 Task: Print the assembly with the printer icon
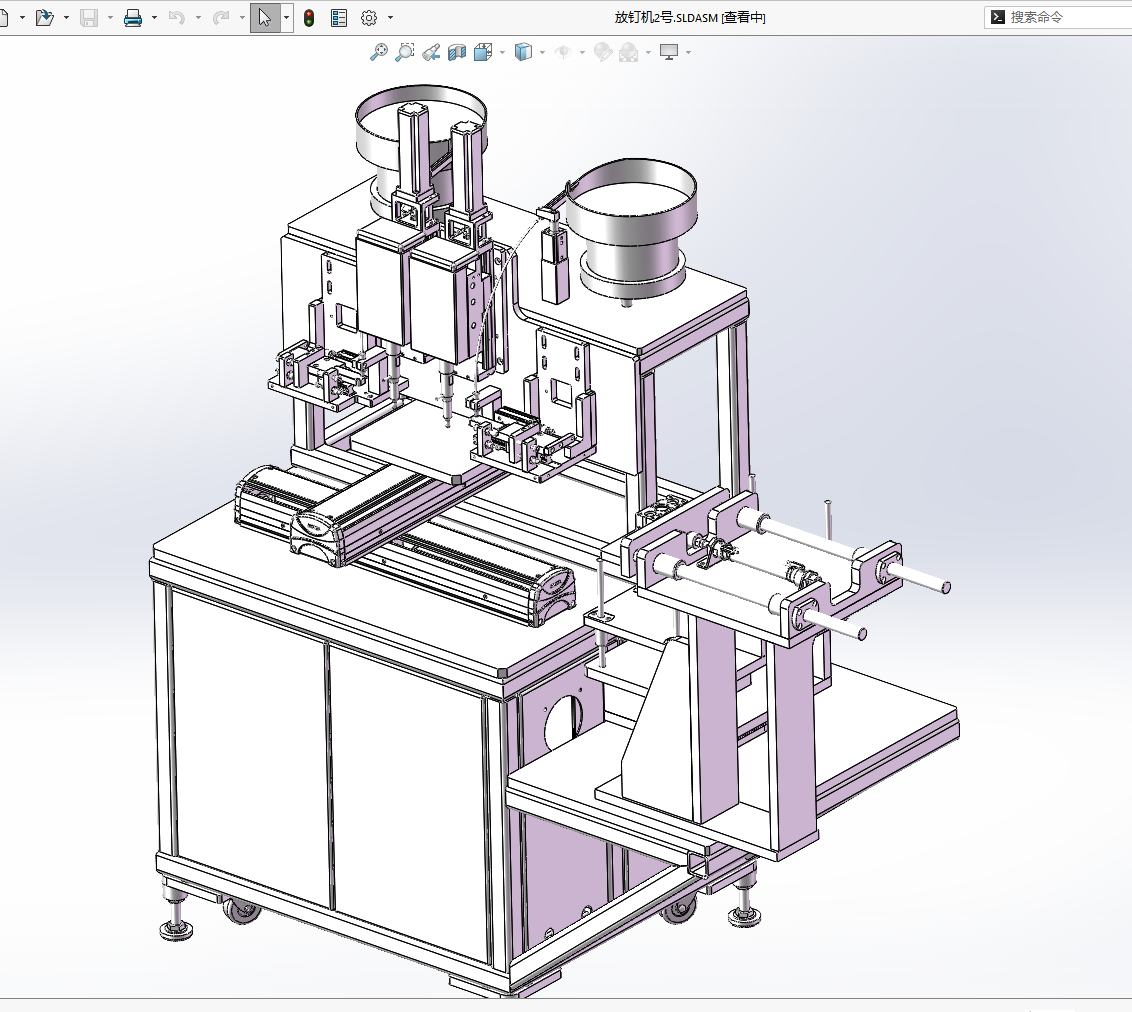click(x=133, y=17)
